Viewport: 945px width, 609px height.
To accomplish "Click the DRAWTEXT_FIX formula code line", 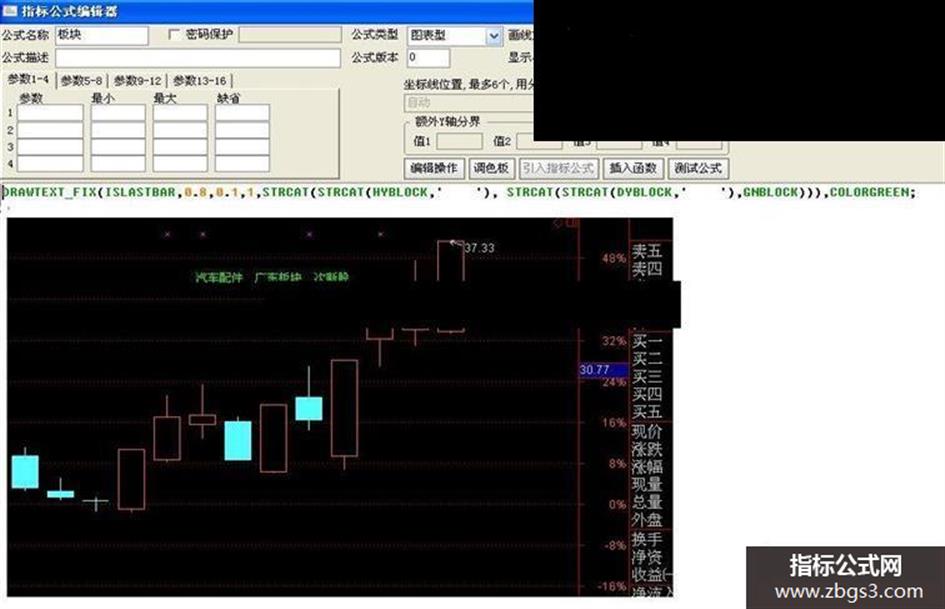I will [x=459, y=192].
